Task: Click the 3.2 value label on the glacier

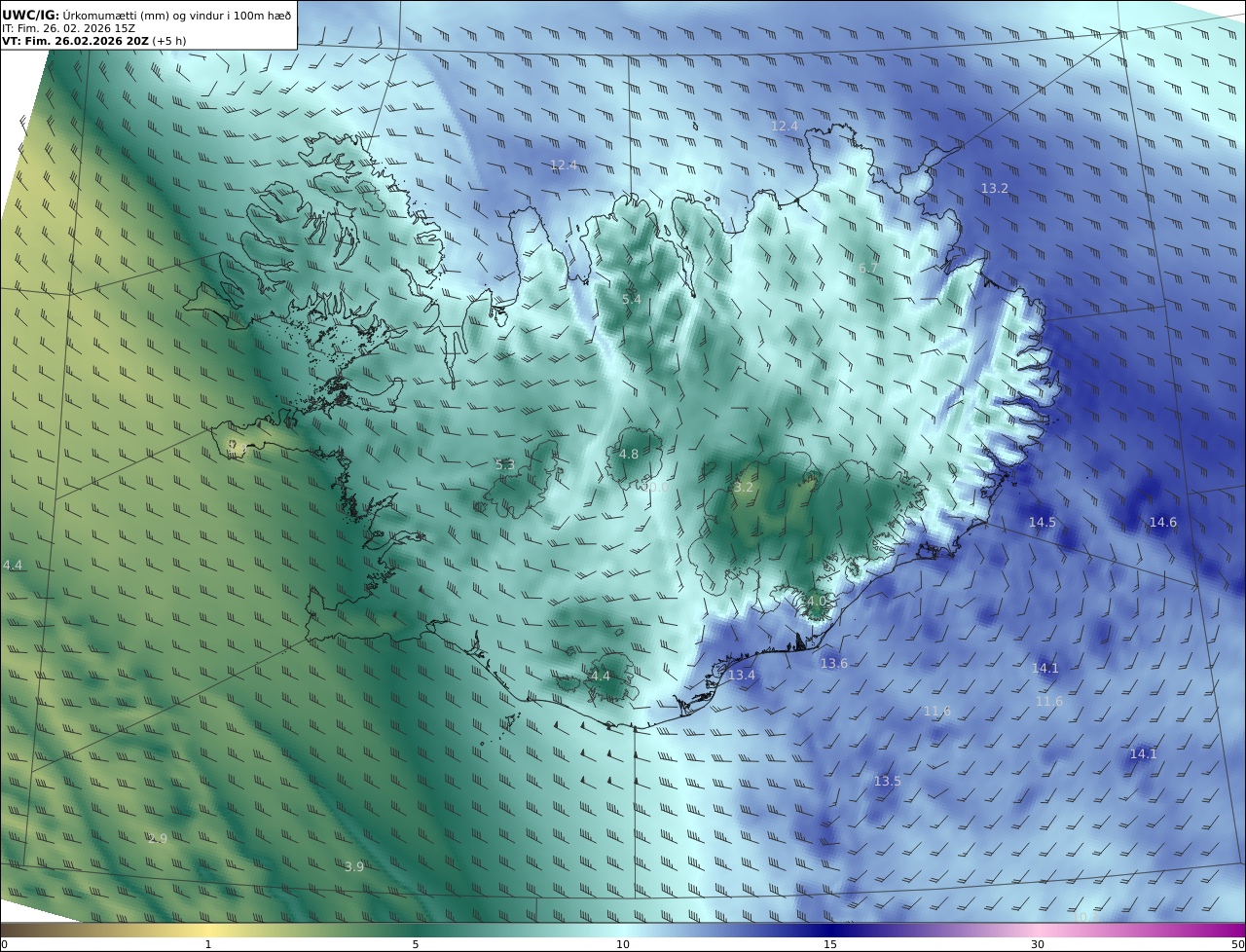Action: pos(744,487)
